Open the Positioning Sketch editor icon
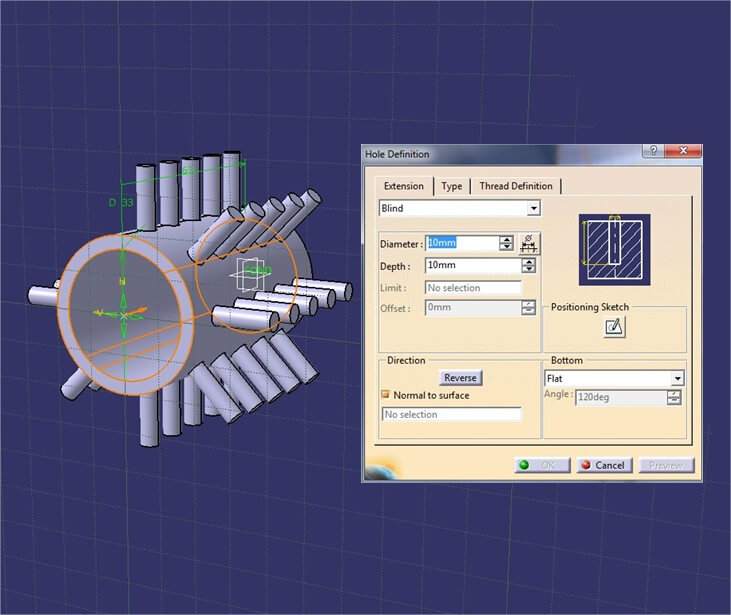The width and height of the screenshot is (731, 615). tap(614, 326)
